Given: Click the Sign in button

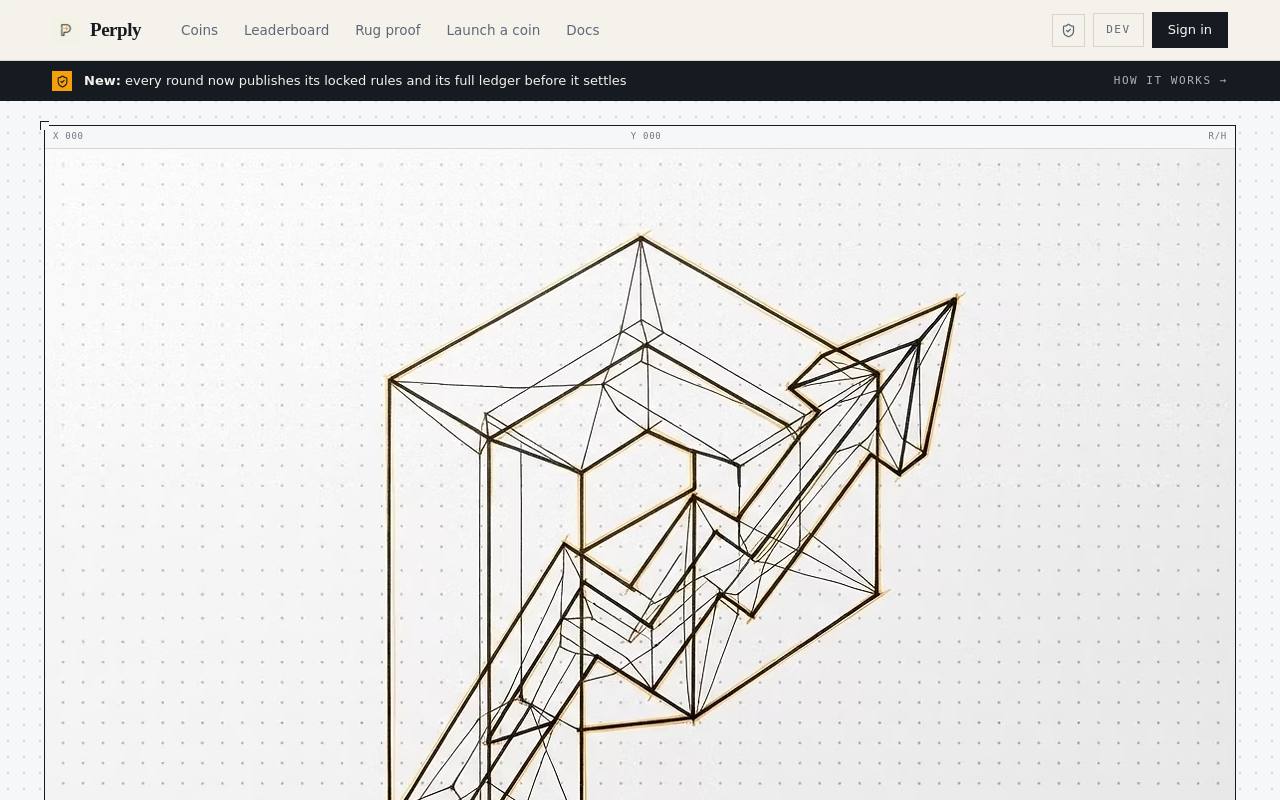Looking at the screenshot, I should [1190, 30].
